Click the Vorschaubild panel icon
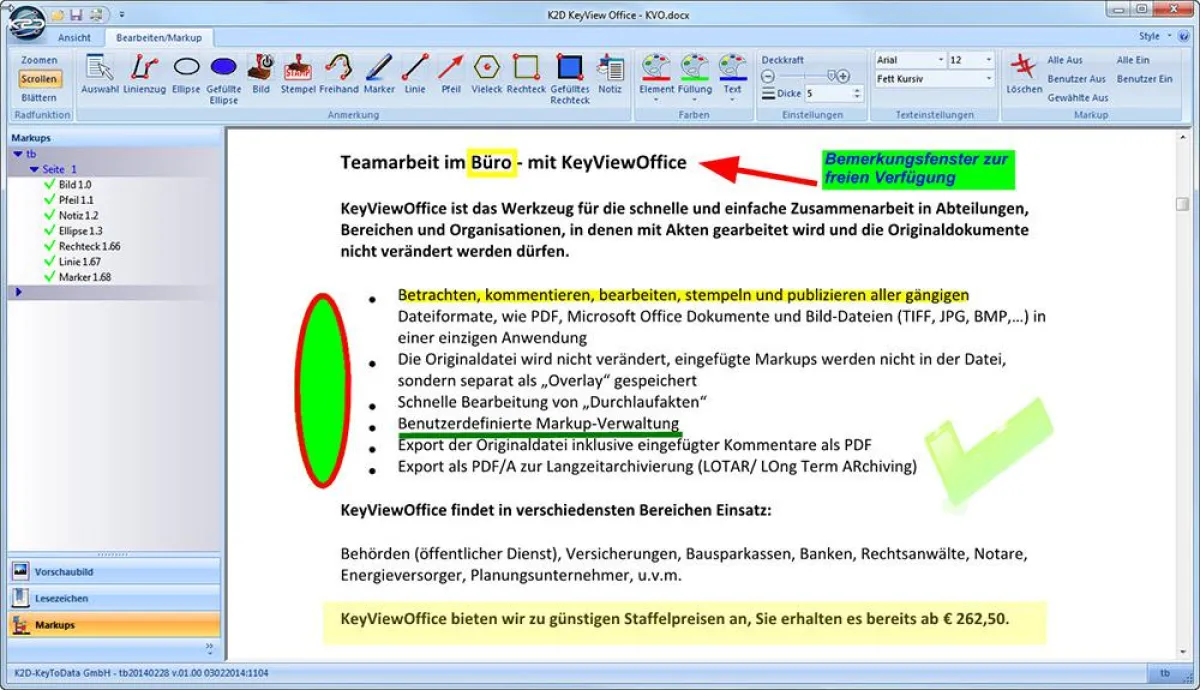Screen dimensions: 1200x690 click(20, 571)
